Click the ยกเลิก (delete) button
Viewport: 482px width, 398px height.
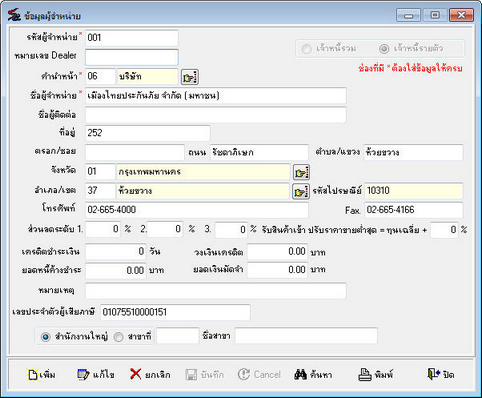150,375
